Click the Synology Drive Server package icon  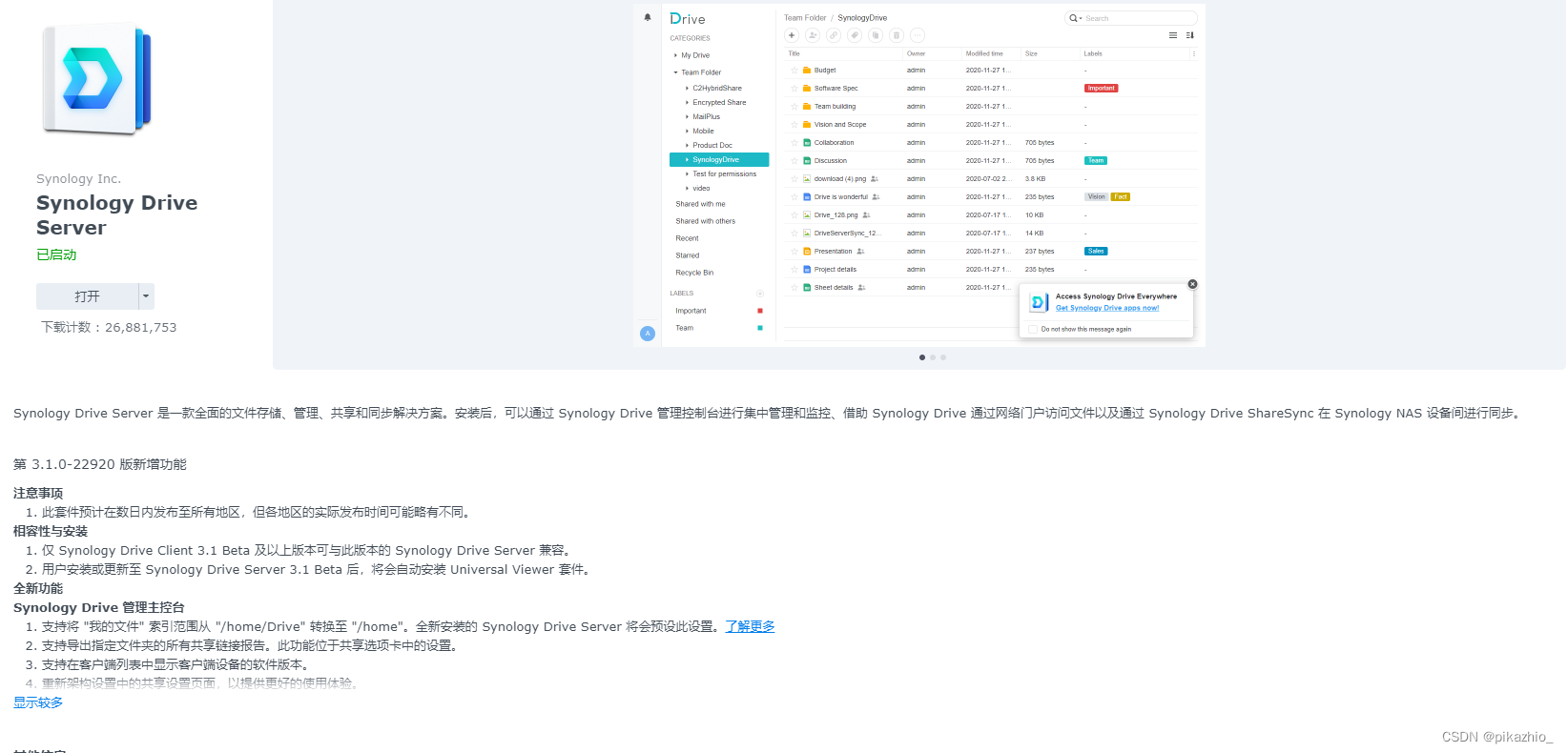(96, 79)
